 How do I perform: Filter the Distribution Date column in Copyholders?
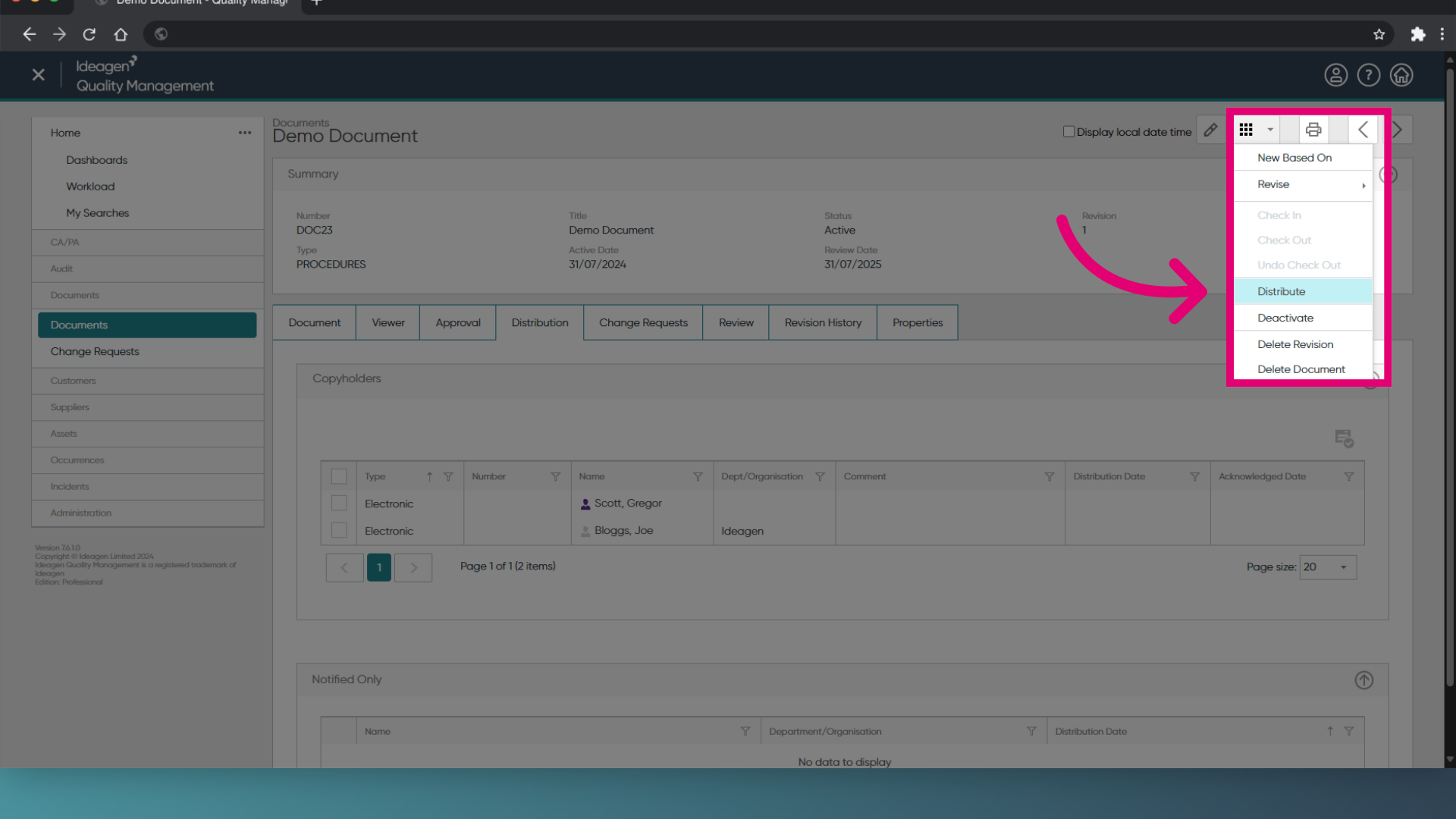[x=1195, y=477]
